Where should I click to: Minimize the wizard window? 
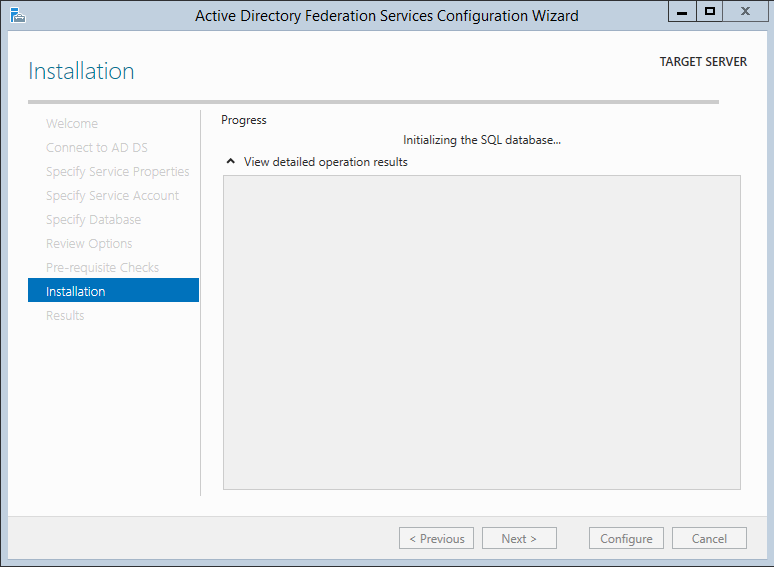click(681, 12)
